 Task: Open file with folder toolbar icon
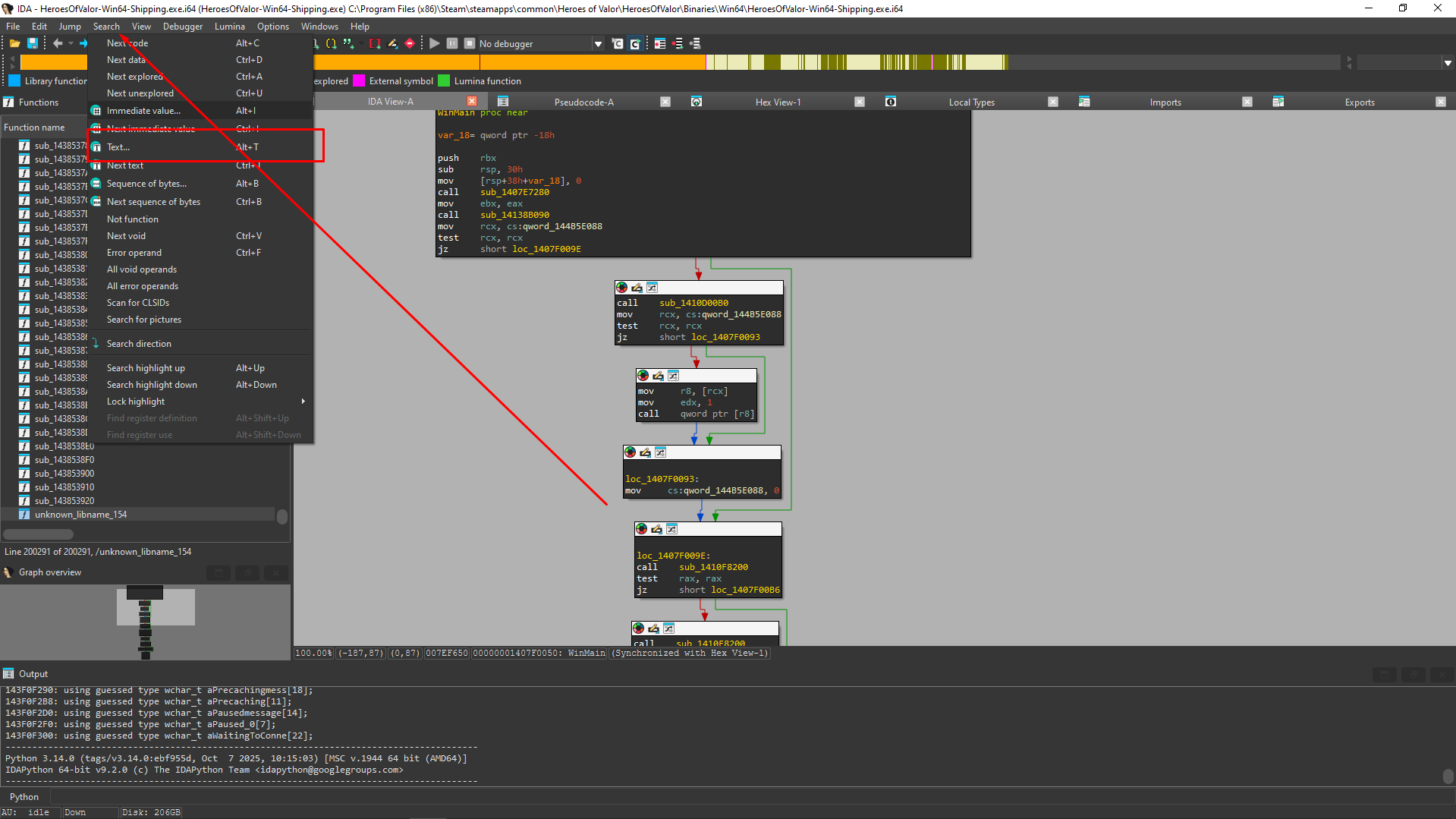point(14,43)
